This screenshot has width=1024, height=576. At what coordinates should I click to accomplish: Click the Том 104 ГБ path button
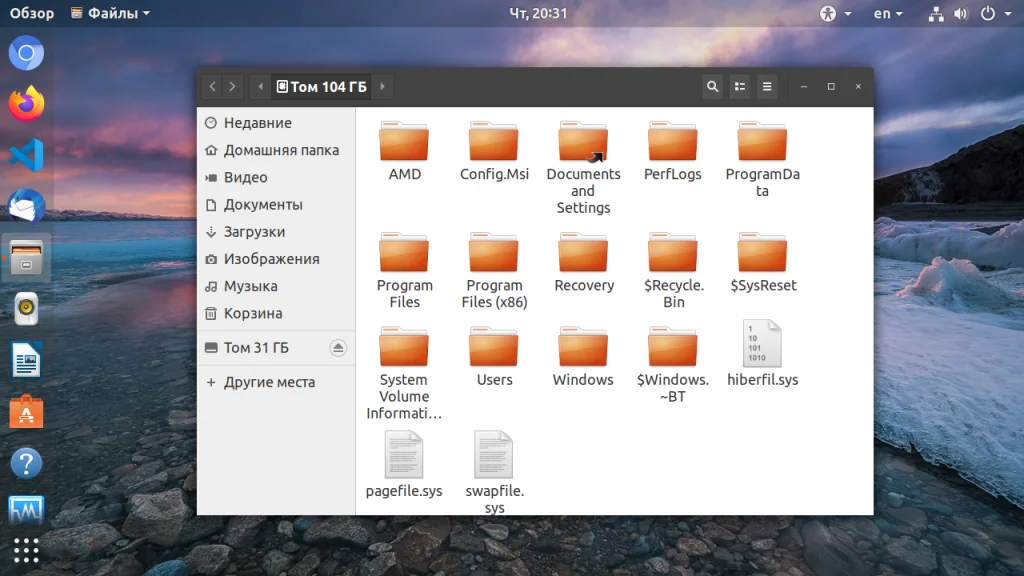pos(322,87)
